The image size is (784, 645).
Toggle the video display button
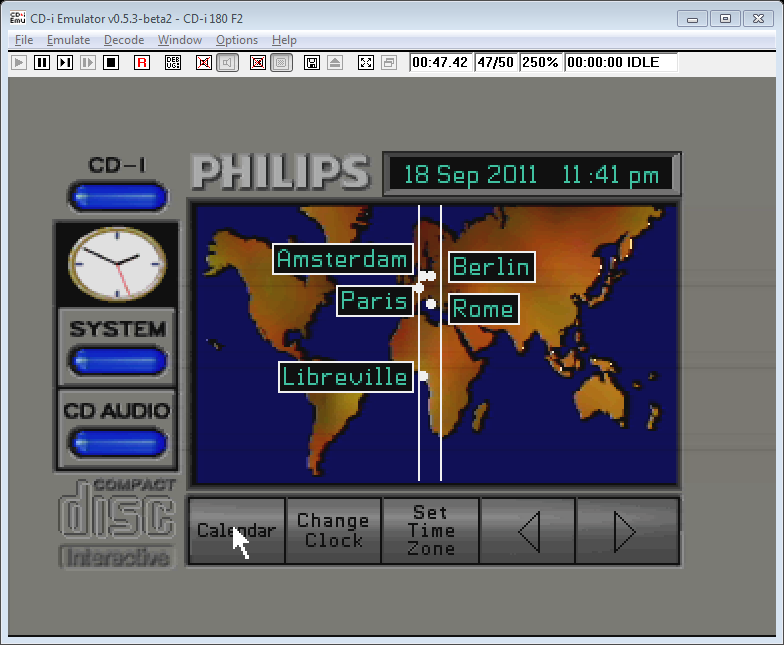coord(281,62)
